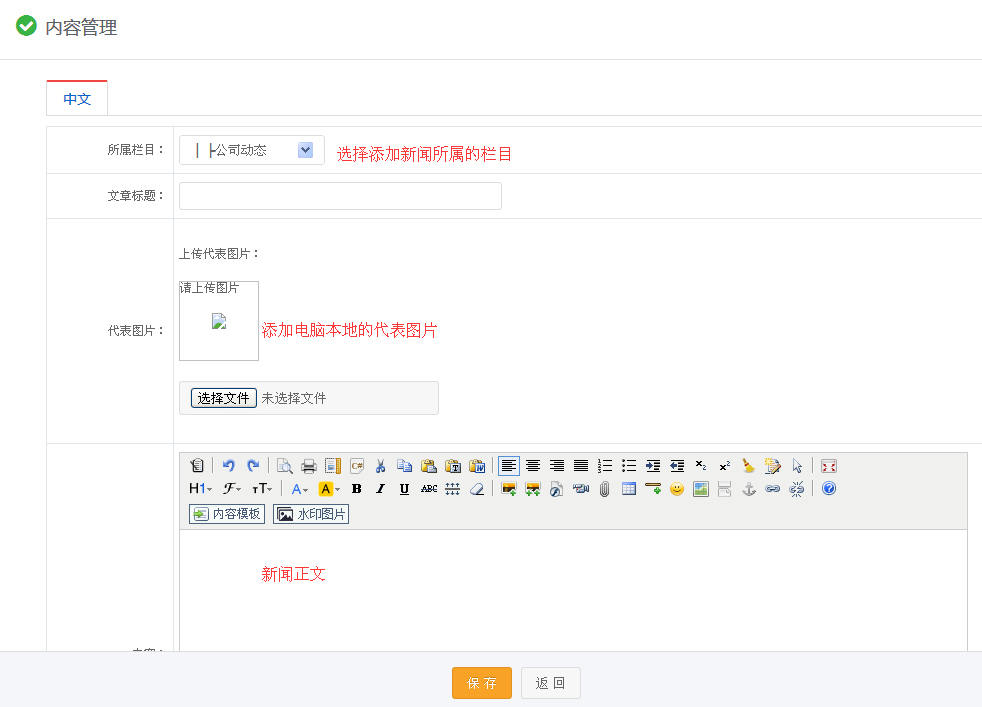
Task: Toggle underline formatting
Action: click(x=404, y=489)
